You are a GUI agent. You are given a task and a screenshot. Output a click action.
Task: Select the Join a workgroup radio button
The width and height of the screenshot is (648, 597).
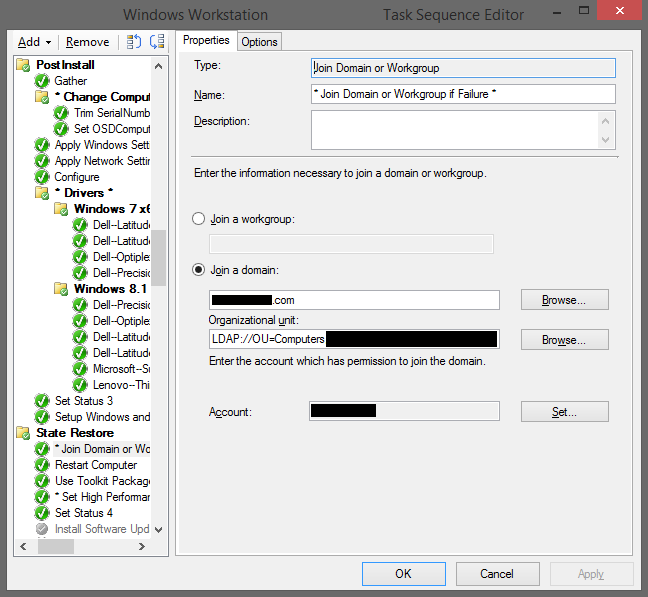click(x=198, y=219)
